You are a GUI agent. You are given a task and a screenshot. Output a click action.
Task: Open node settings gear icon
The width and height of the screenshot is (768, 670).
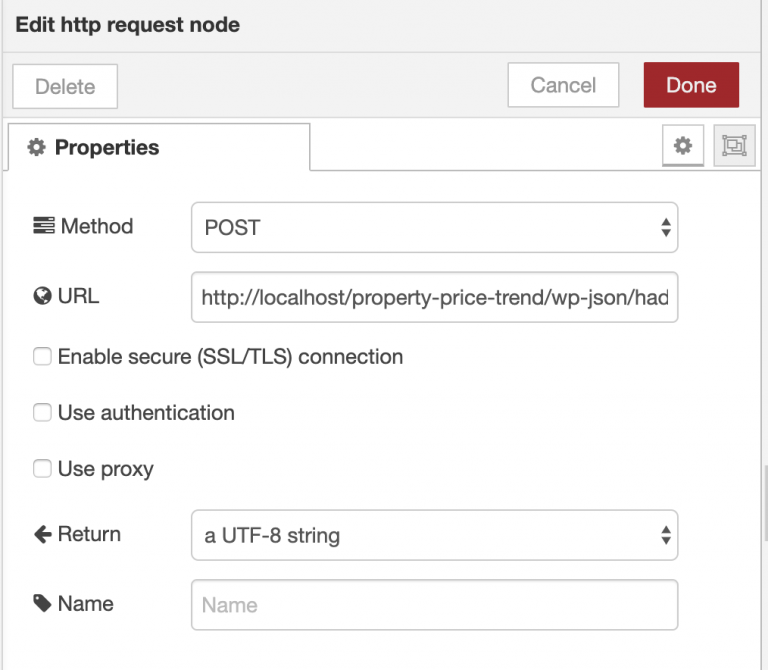[x=683, y=146]
